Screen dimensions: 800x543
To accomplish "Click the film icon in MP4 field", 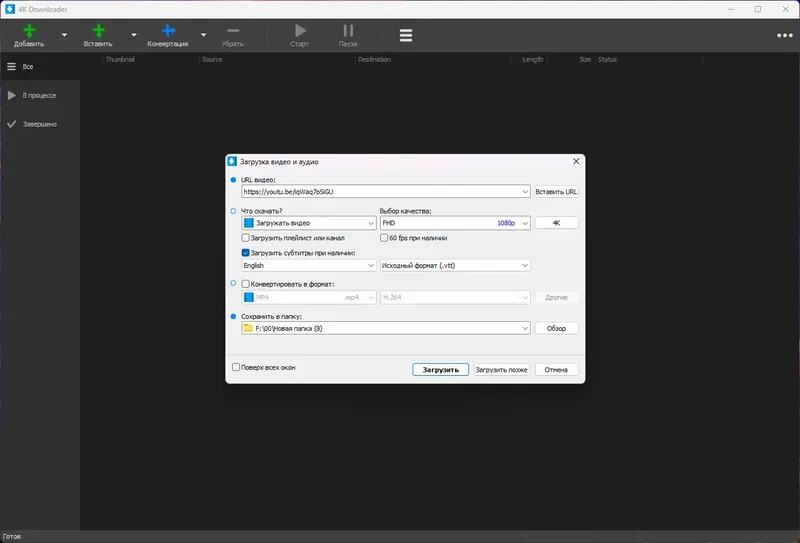I will click(248, 297).
